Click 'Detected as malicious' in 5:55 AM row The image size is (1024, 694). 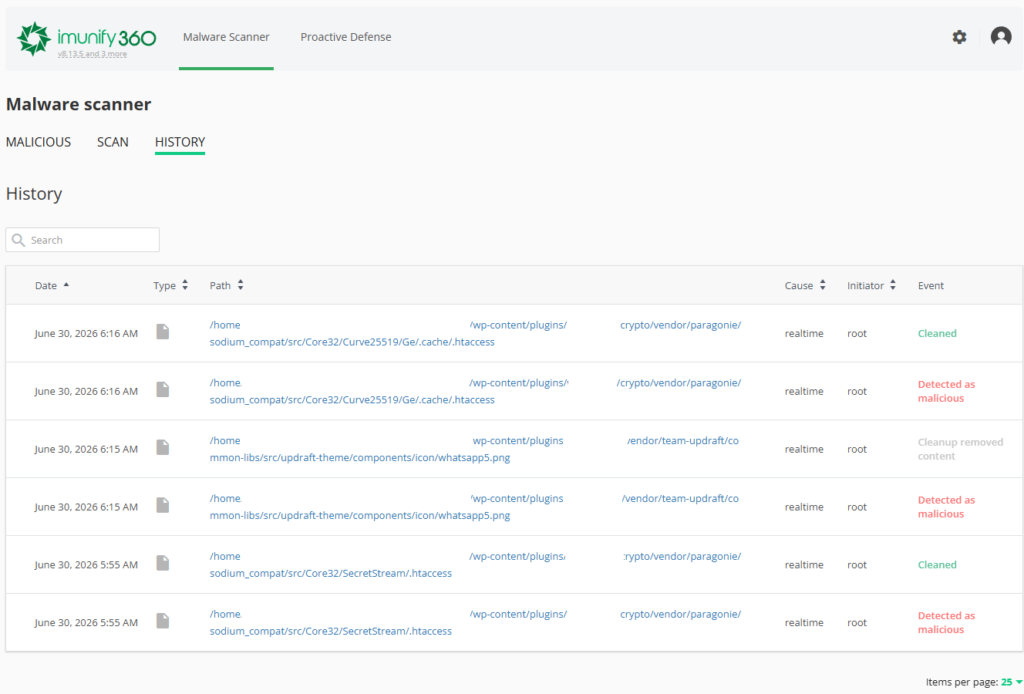coord(946,622)
